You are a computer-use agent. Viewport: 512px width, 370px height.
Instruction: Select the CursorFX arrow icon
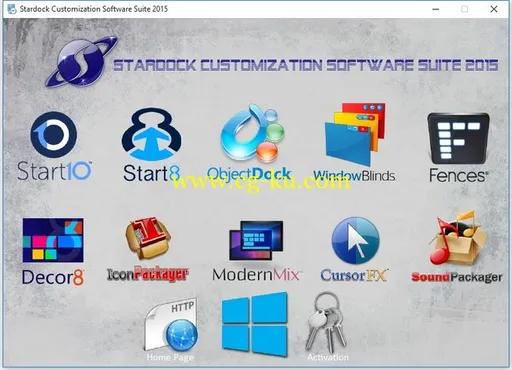click(x=355, y=240)
